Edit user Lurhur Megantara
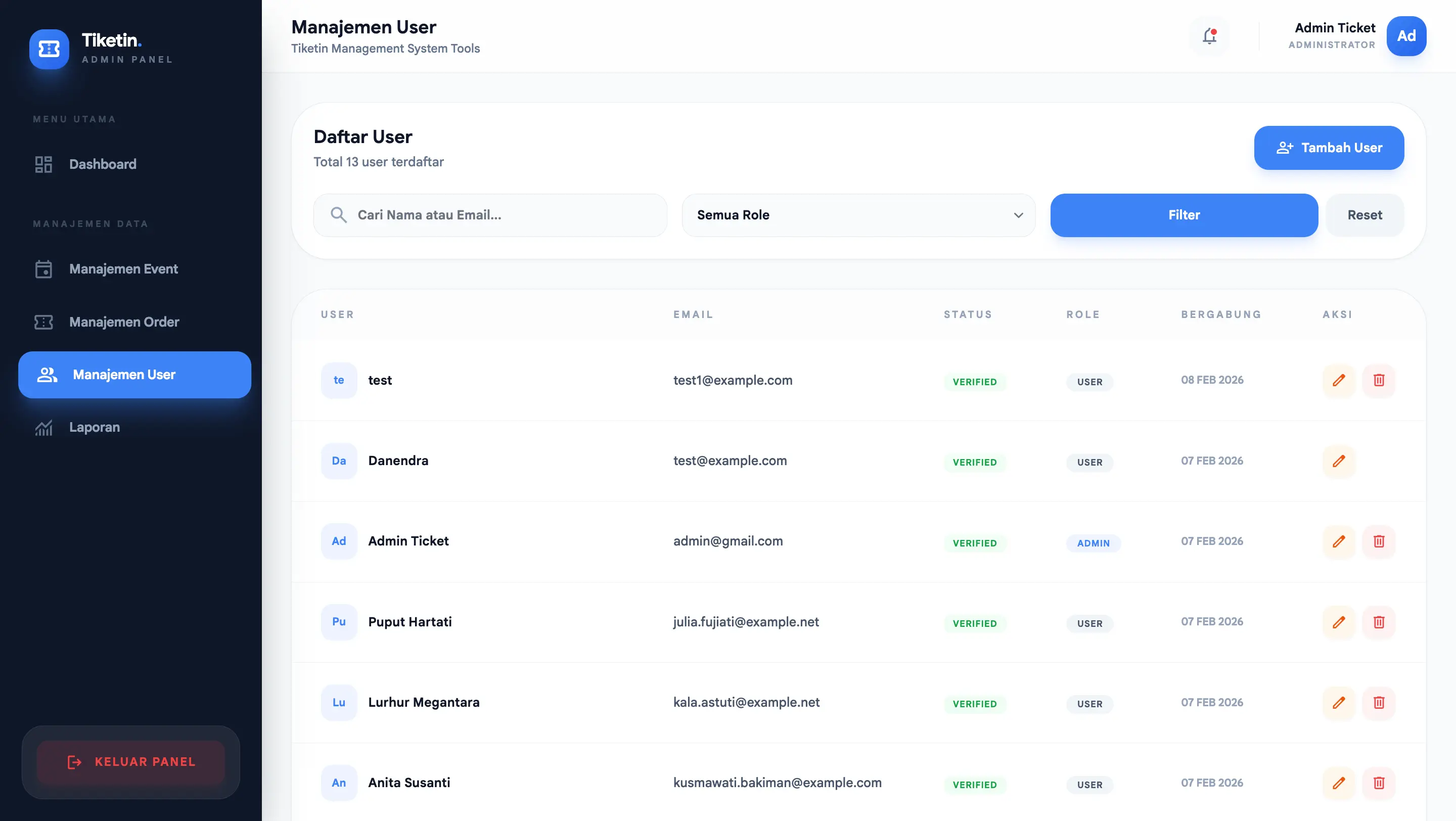Screen dimensions: 1456x821 click(1338, 702)
